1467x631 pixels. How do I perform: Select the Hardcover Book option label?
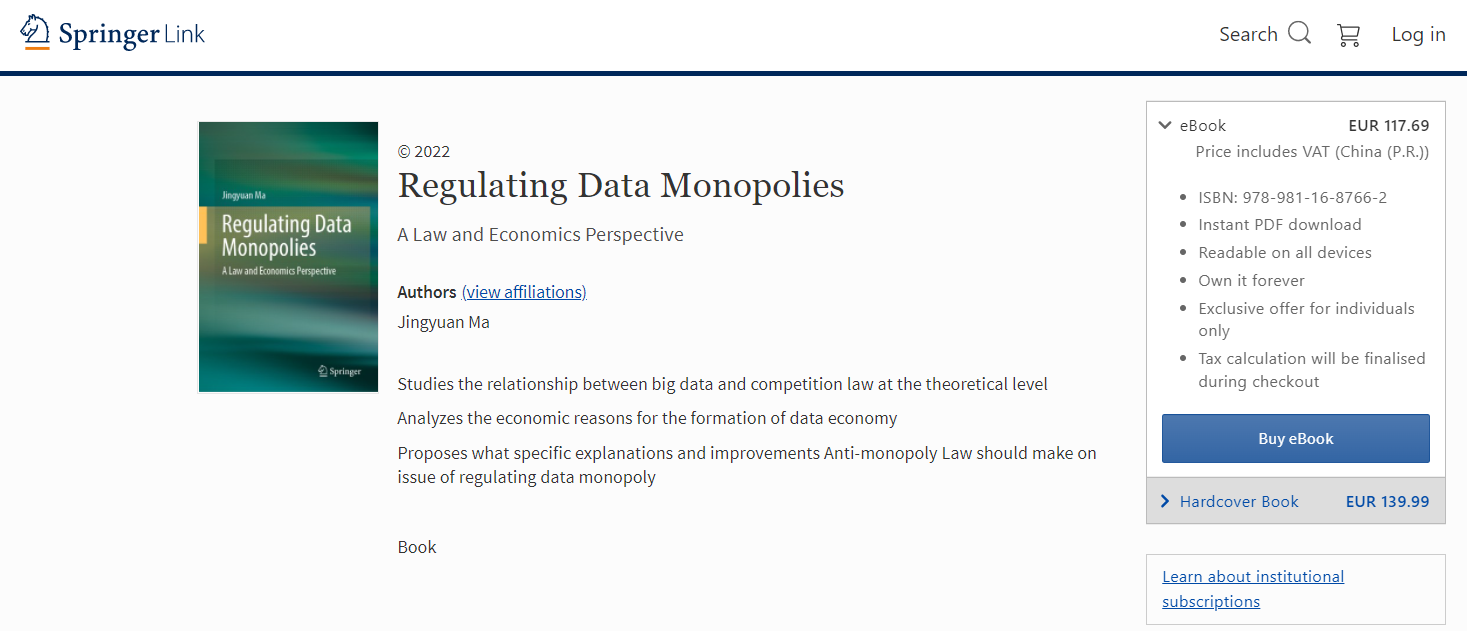1239,502
